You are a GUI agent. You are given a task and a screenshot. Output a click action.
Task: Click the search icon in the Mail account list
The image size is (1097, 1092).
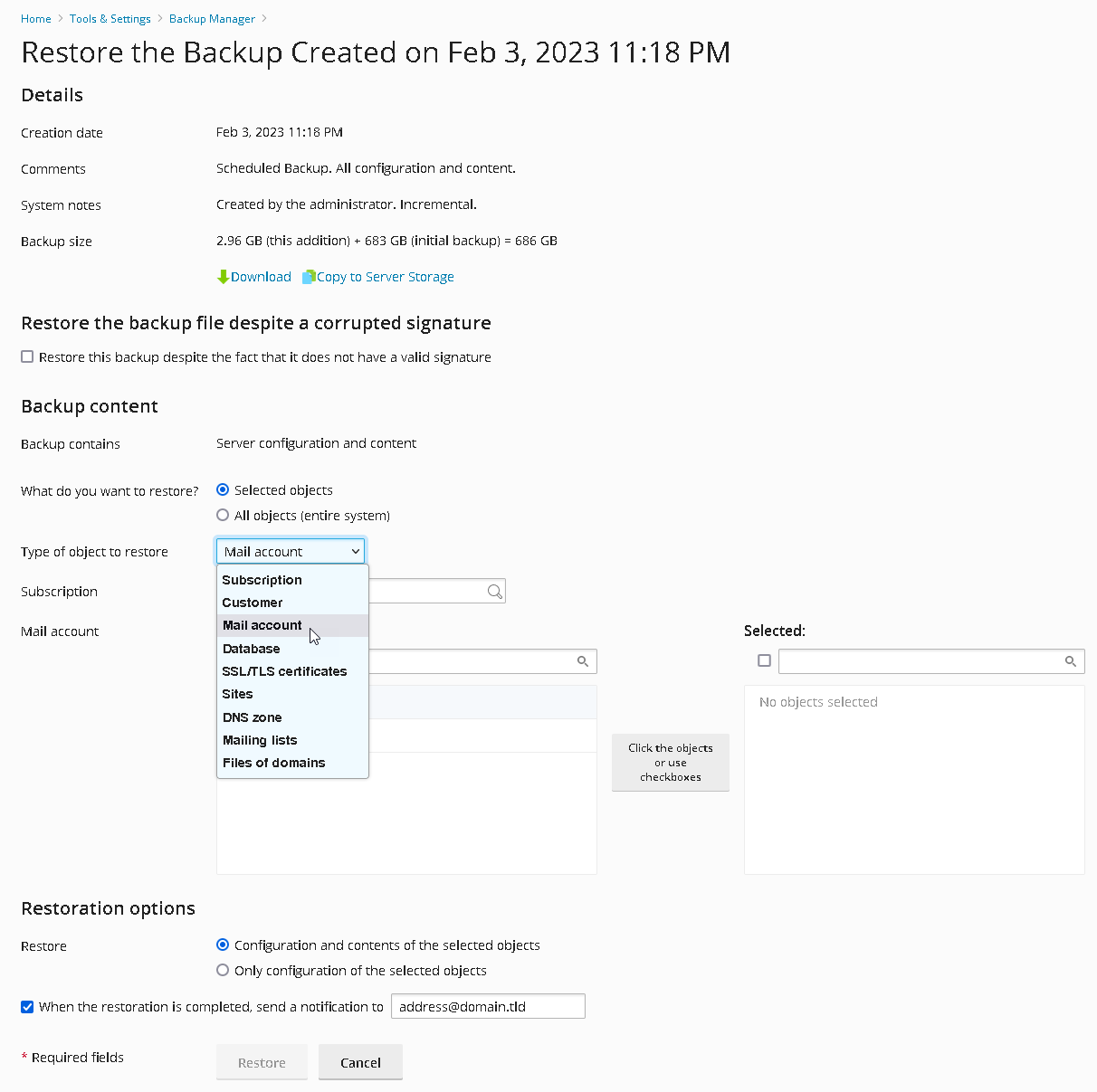(583, 660)
